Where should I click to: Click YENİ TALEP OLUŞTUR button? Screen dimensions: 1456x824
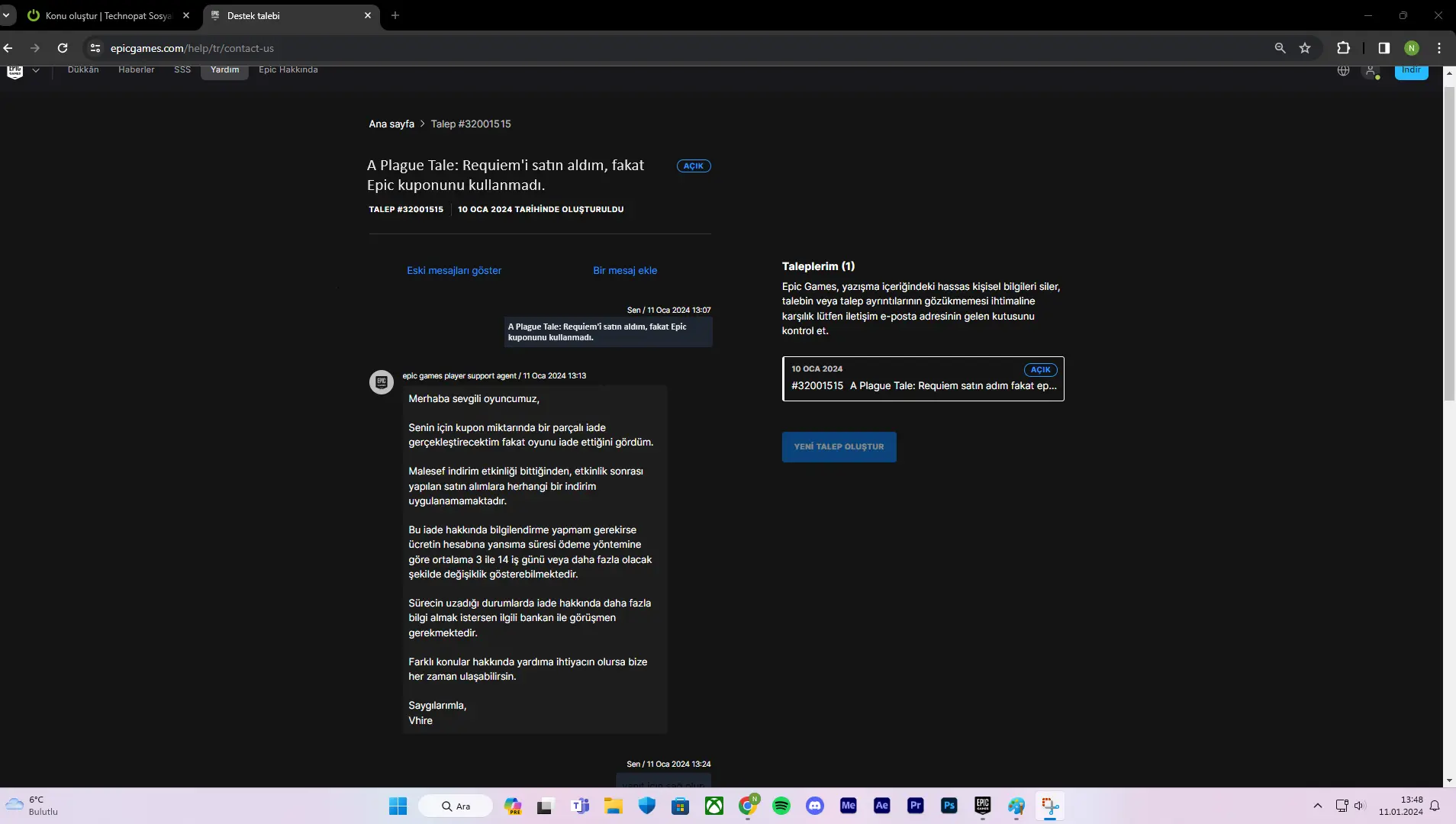coord(839,447)
